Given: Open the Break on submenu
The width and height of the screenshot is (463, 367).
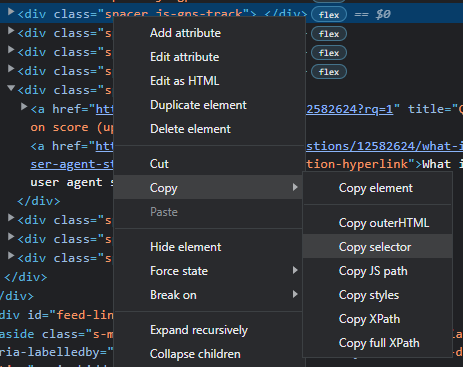Looking at the screenshot, I should [x=208, y=295].
